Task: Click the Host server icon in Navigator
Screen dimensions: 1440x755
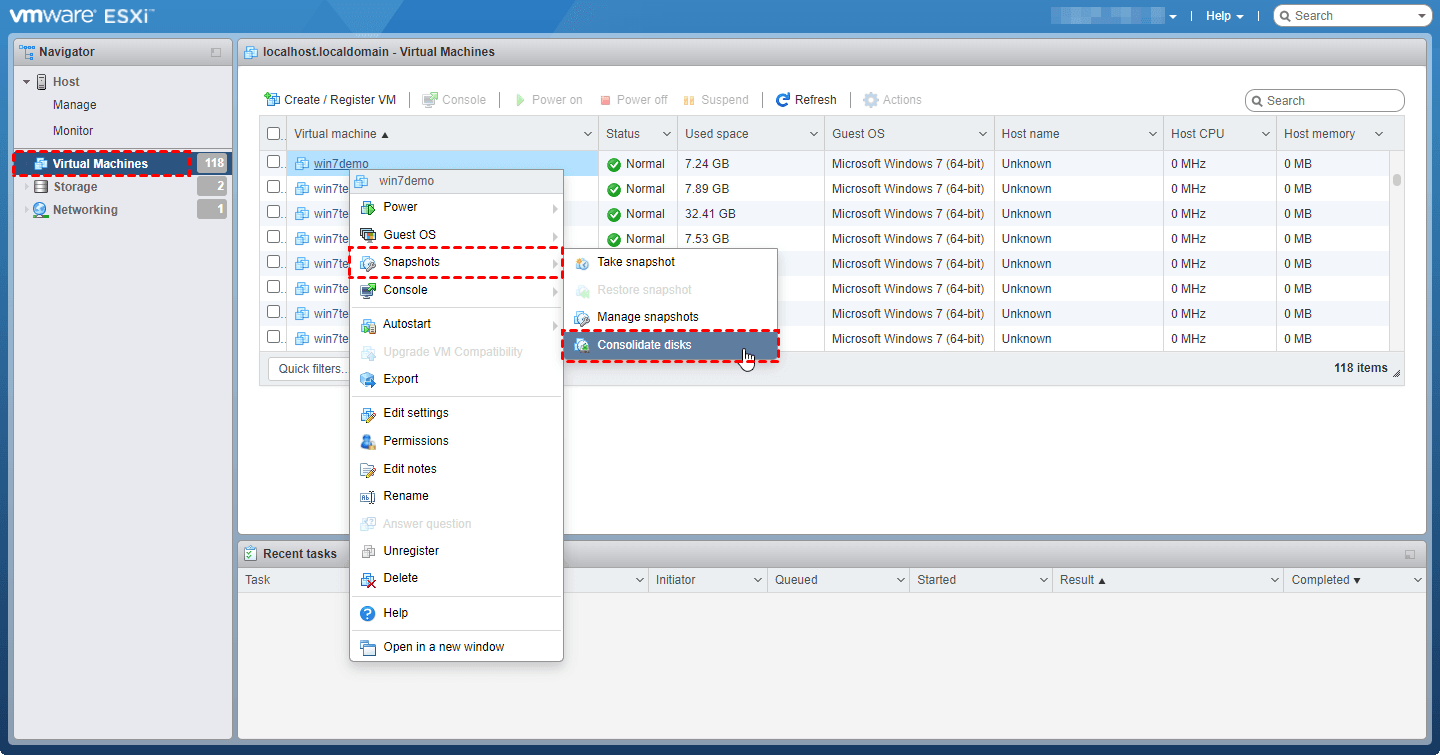Action: [42, 82]
